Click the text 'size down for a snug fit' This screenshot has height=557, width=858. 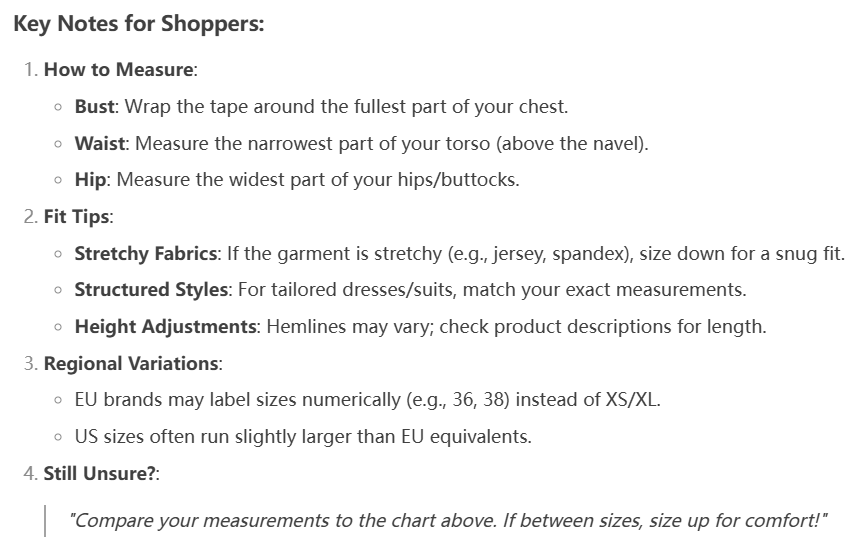(x=740, y=253)
